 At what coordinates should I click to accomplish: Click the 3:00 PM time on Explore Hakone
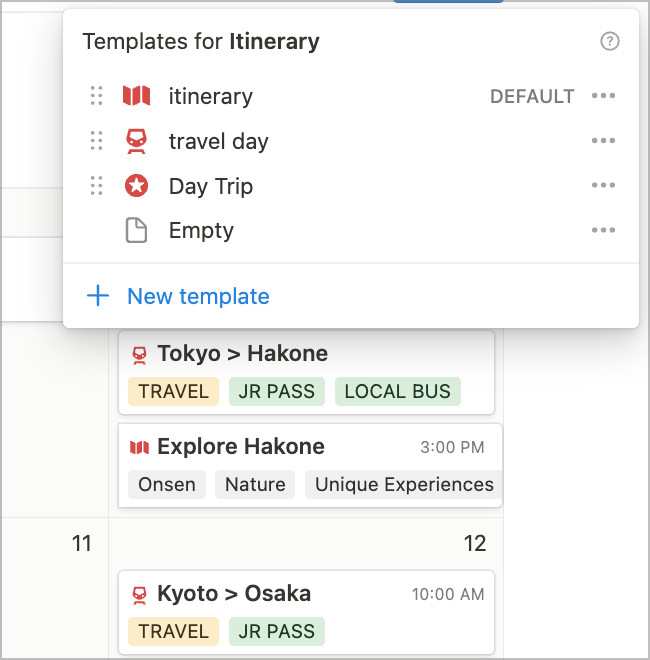click(x=452, y=447)
